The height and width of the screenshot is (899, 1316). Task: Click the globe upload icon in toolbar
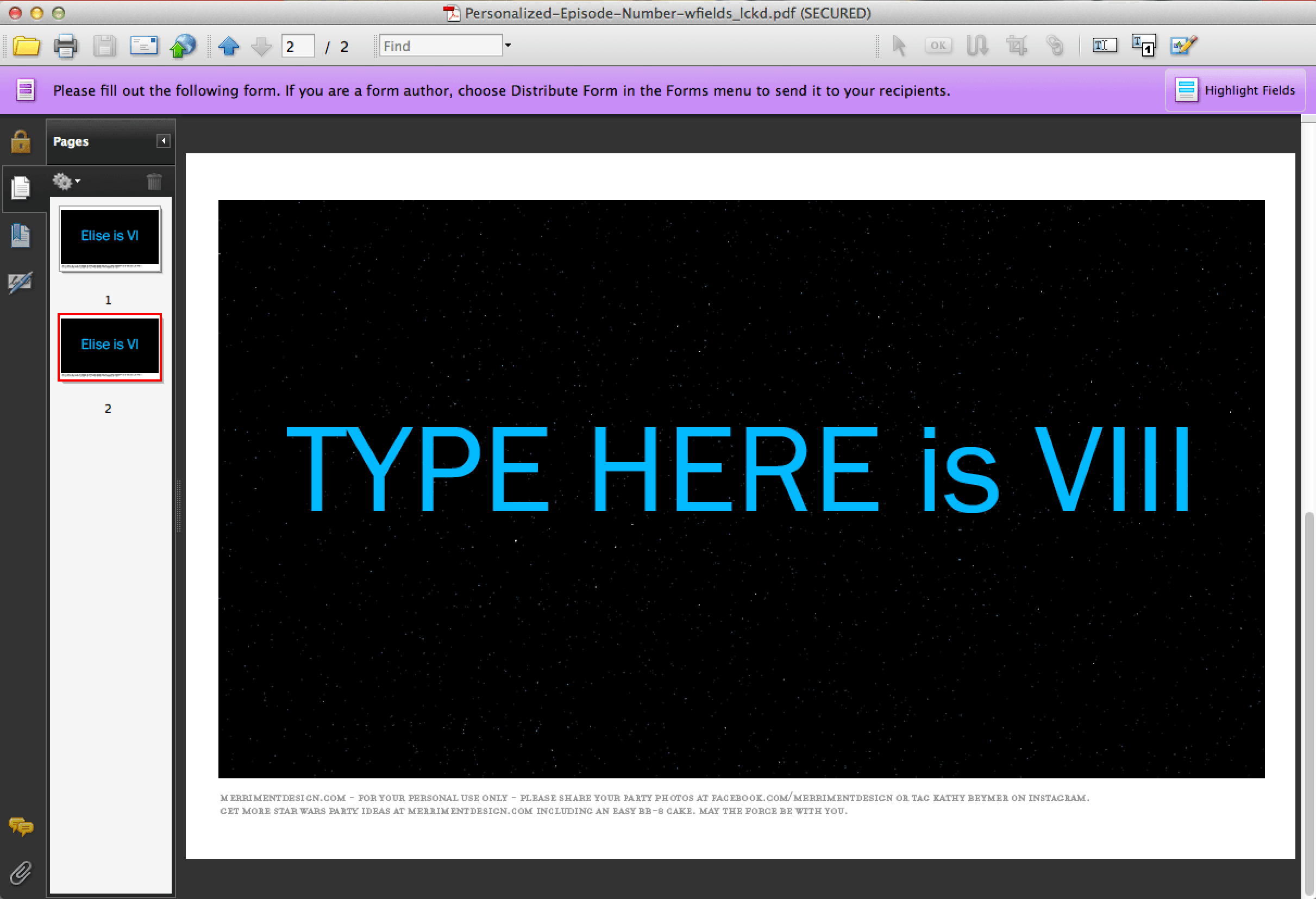click(x=183, y=46)
